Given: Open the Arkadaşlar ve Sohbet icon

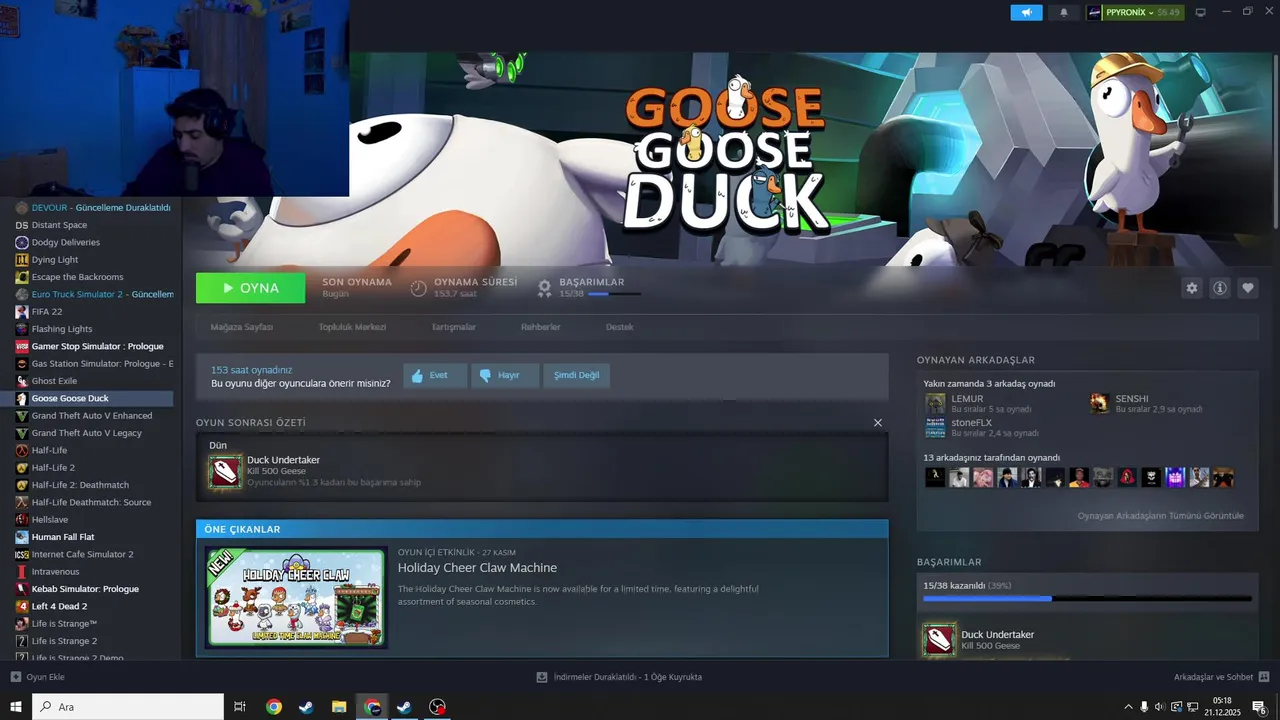Looking at the screenshot, I should click(x=1265, y=677).
